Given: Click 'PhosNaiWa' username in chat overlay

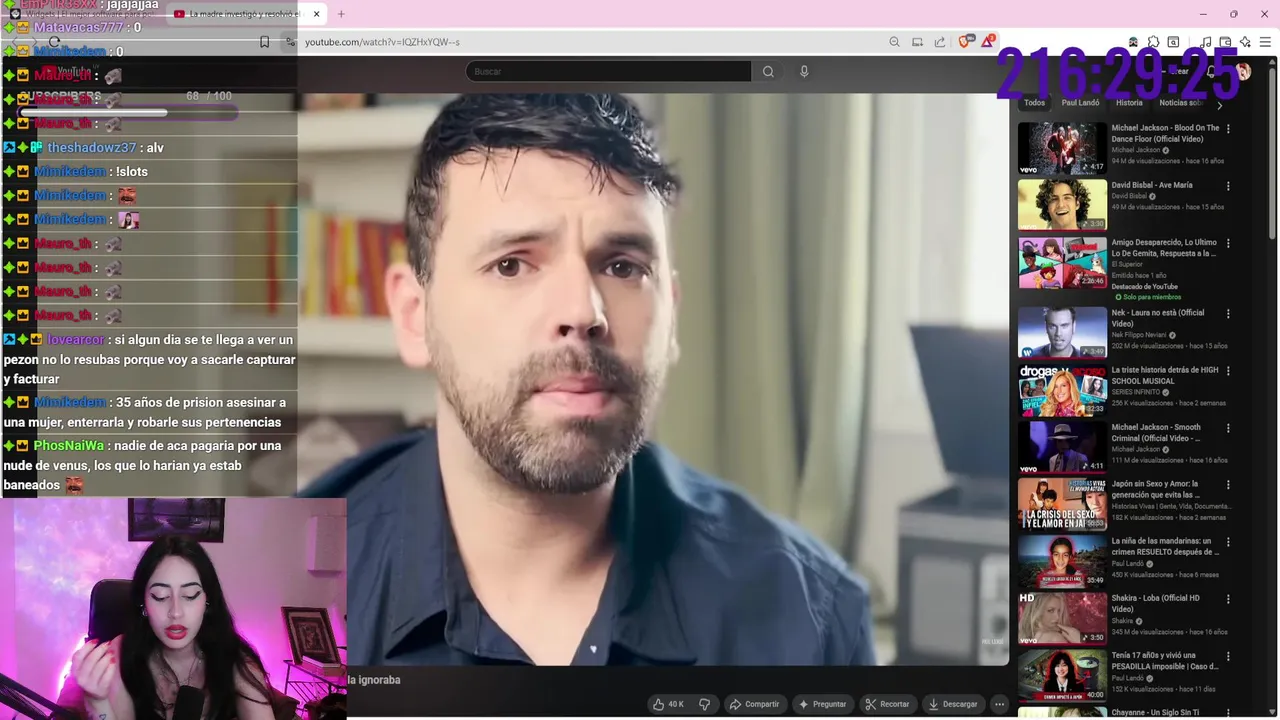Looking at the screenshot, I should (69, 446).
